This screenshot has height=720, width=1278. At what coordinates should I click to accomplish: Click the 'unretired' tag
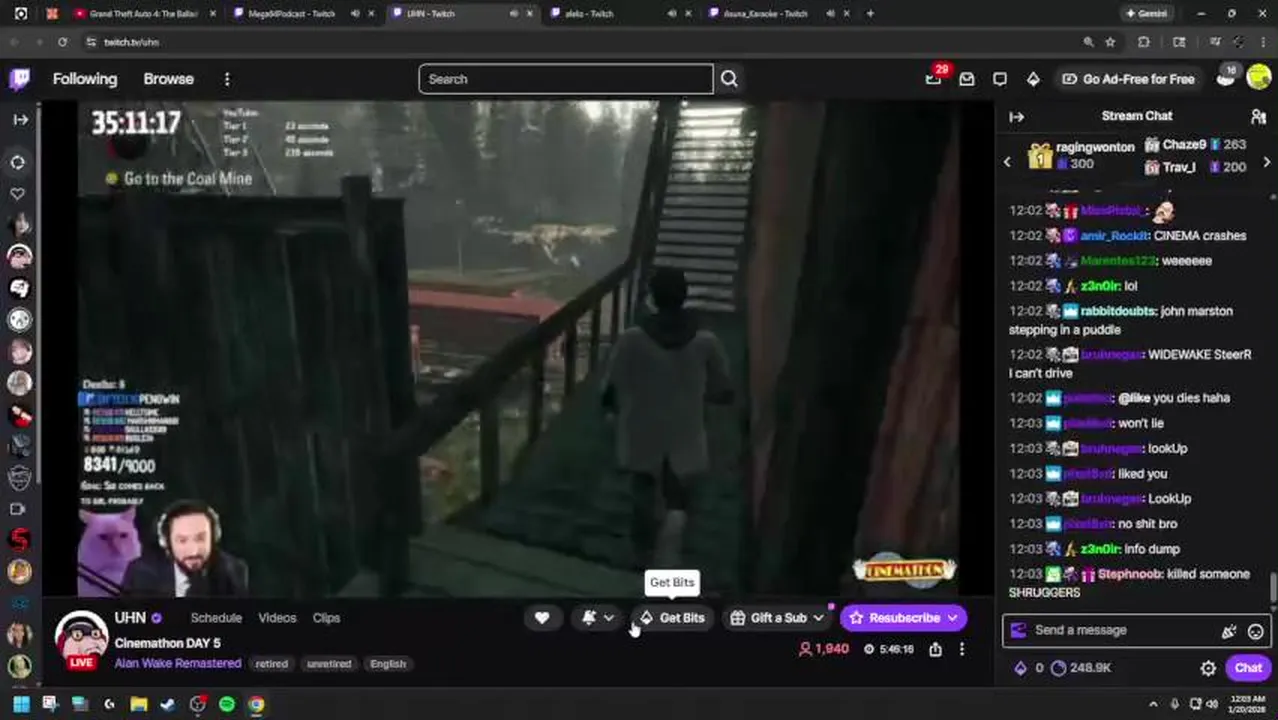(329, 664)
